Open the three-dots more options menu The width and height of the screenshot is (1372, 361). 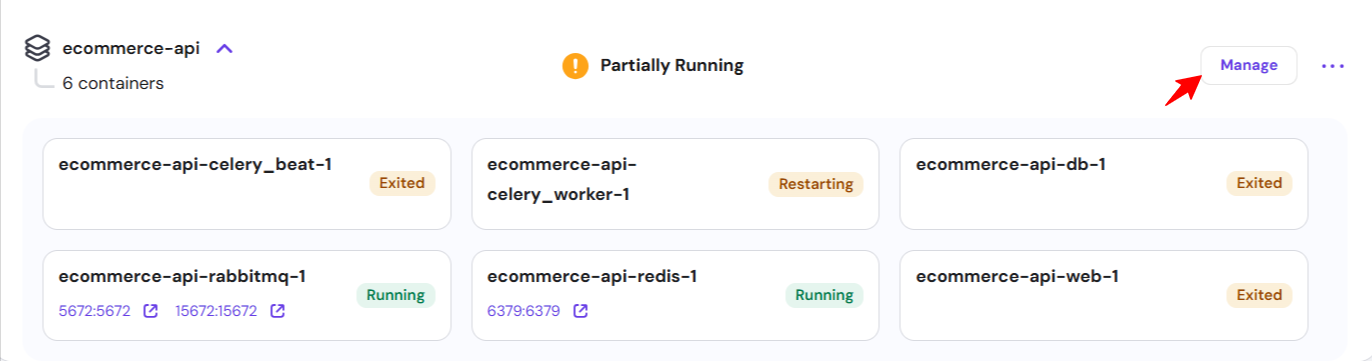[1333, 66]
